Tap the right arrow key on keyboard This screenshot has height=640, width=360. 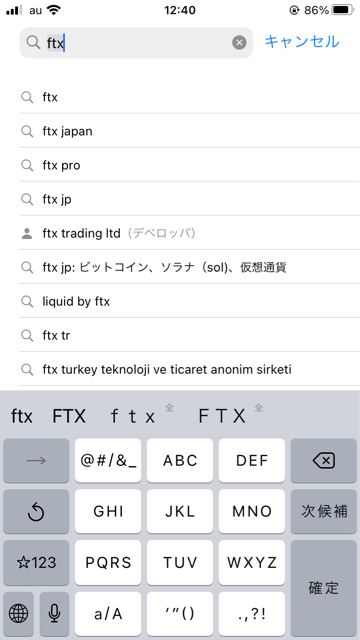(x=36, y=461)
